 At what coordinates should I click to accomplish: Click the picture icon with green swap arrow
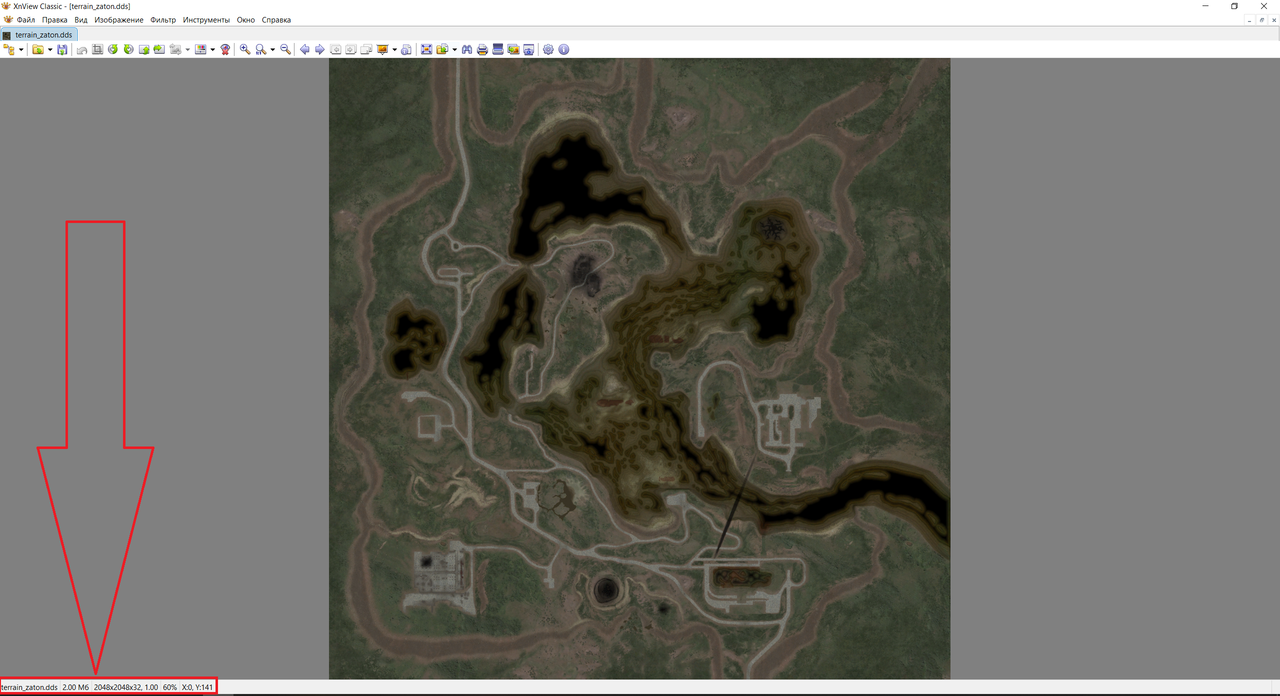point(159,49)
